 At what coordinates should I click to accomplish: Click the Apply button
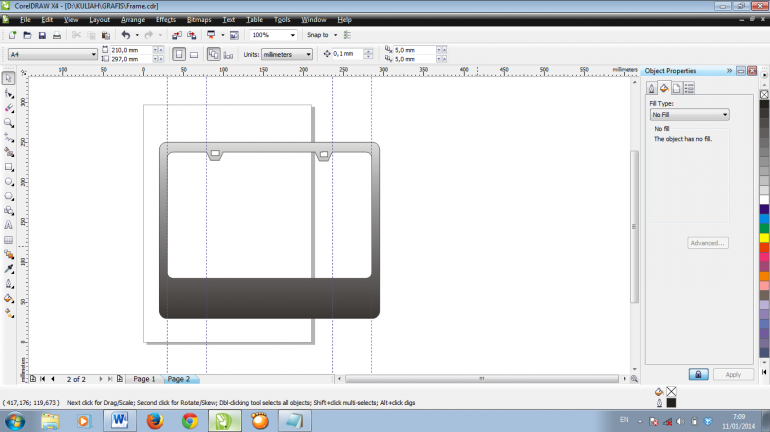coord(733,375)
